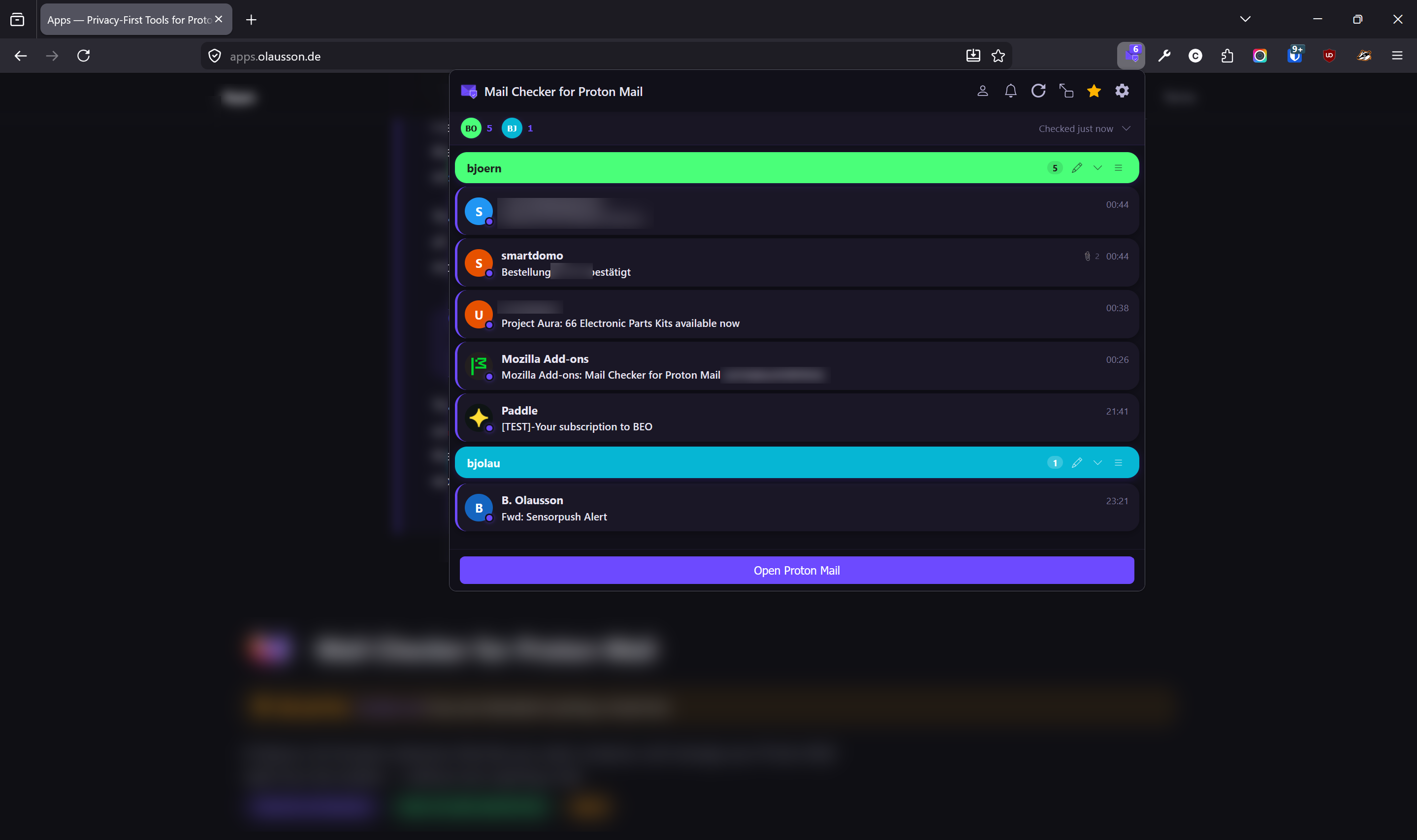Open the uBlock Origin extension icon
1417x840 pixels.
point(1329,56)
